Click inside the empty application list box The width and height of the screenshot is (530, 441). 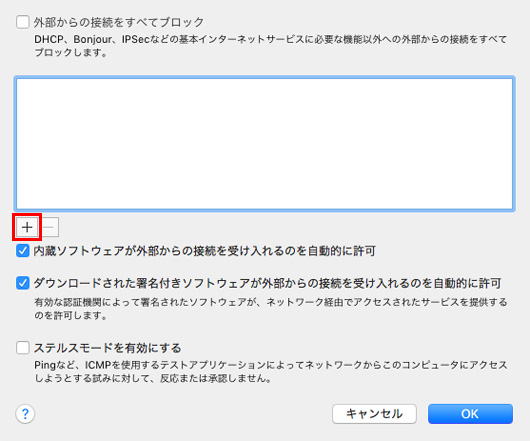(264, 144)
